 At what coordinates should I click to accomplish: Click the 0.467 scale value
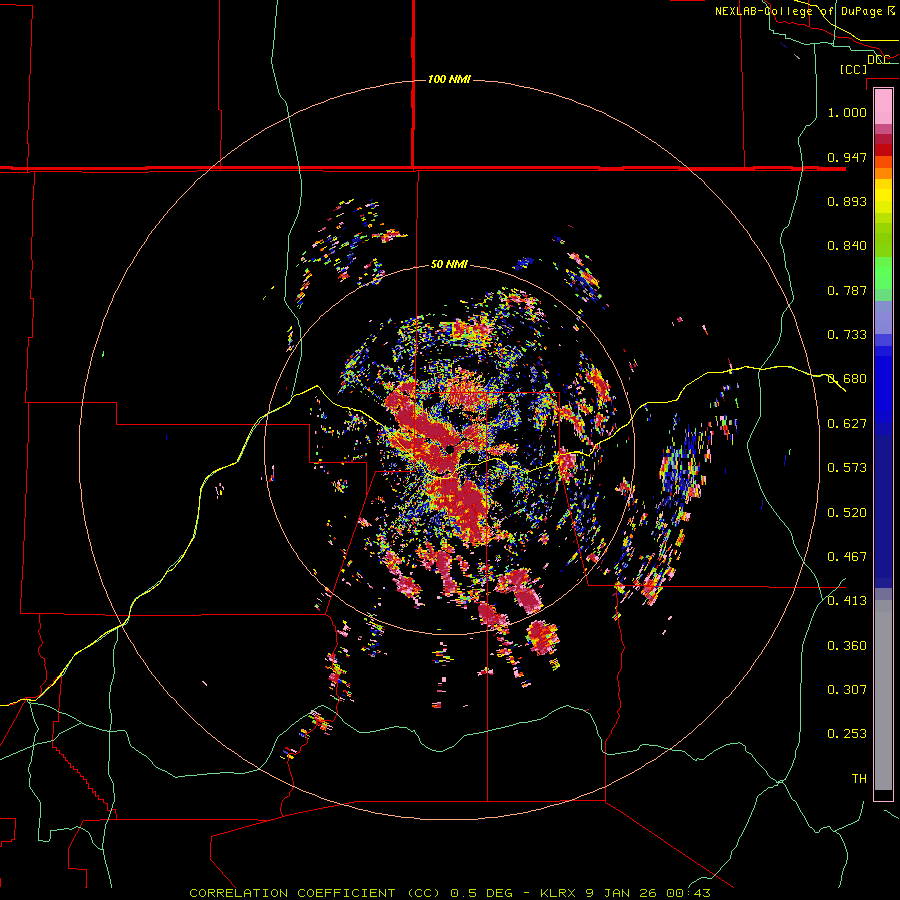847,557
